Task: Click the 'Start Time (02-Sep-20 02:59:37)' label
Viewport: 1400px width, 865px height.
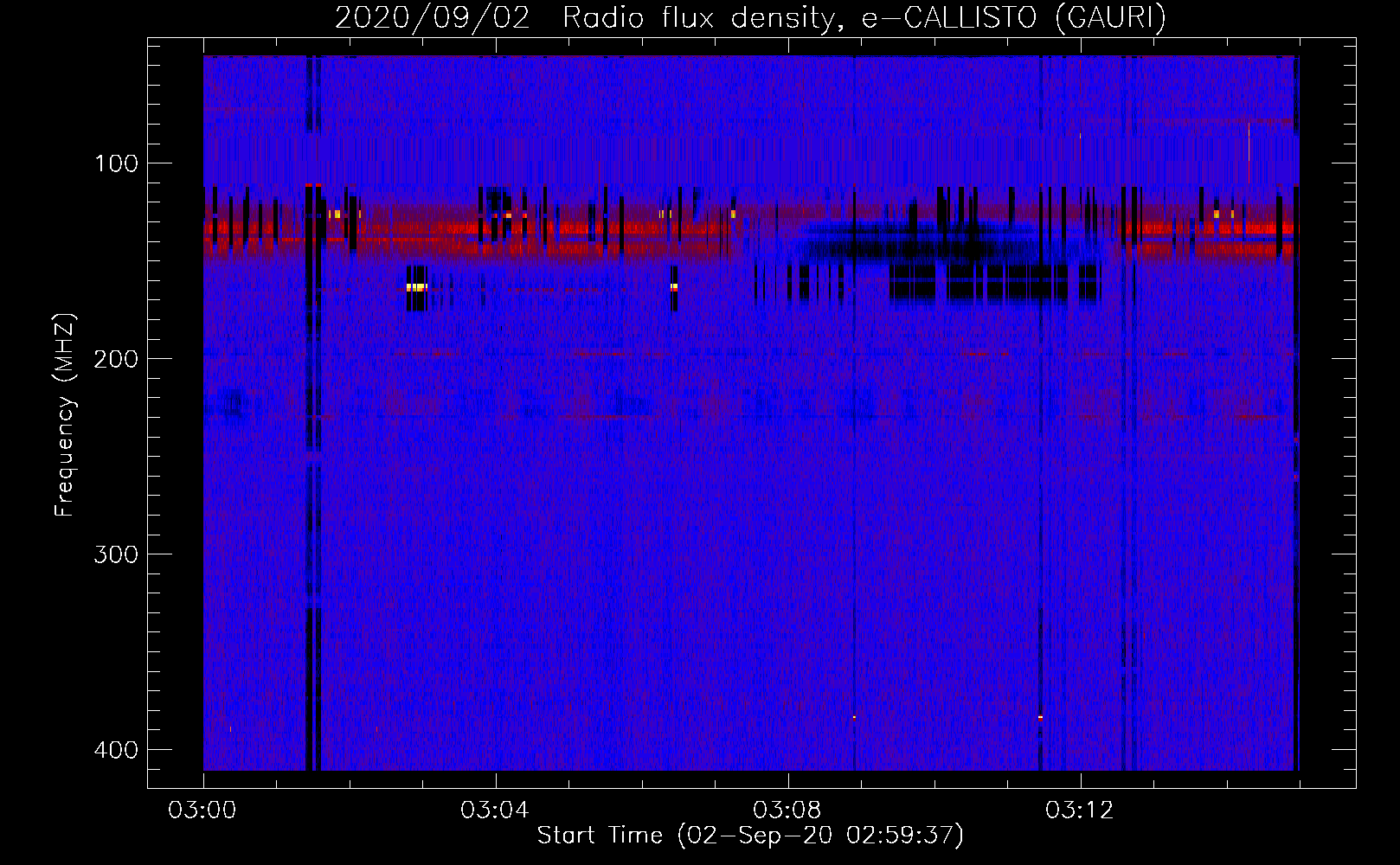Action: pos(750,836)
